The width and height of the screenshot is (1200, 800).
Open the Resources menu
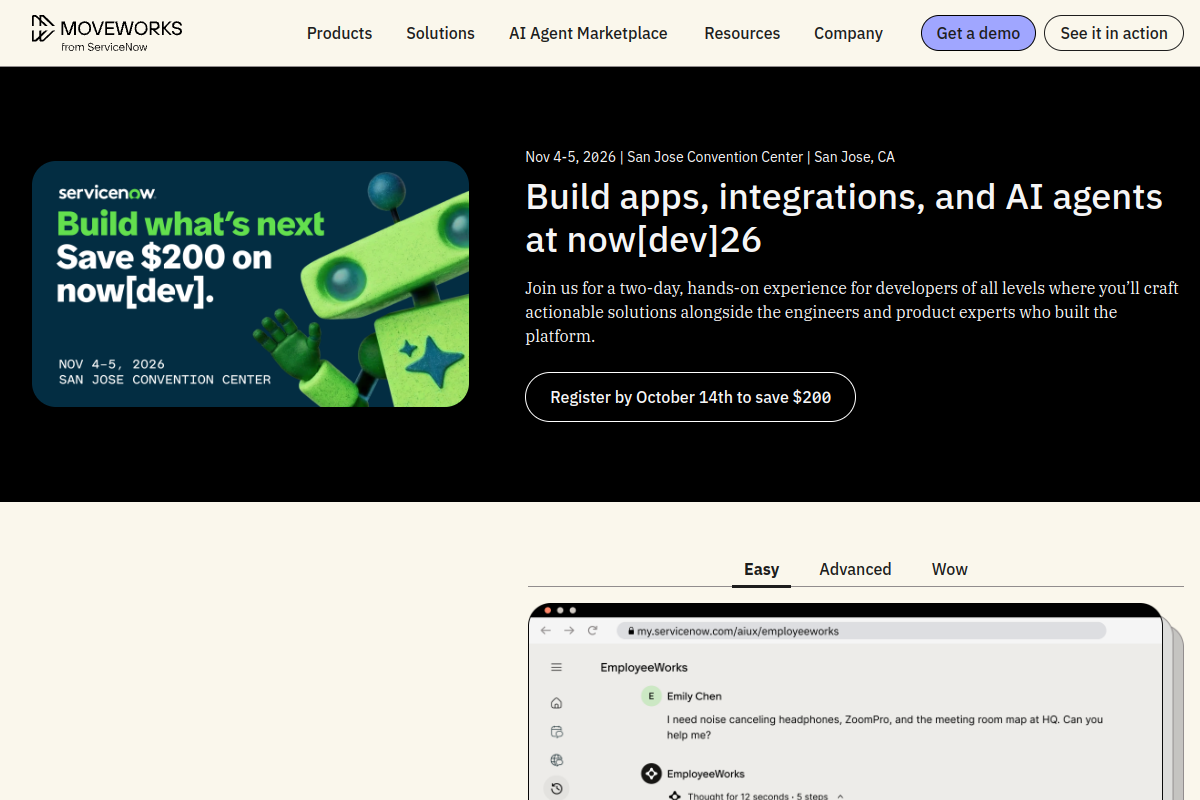pos(742,33)
